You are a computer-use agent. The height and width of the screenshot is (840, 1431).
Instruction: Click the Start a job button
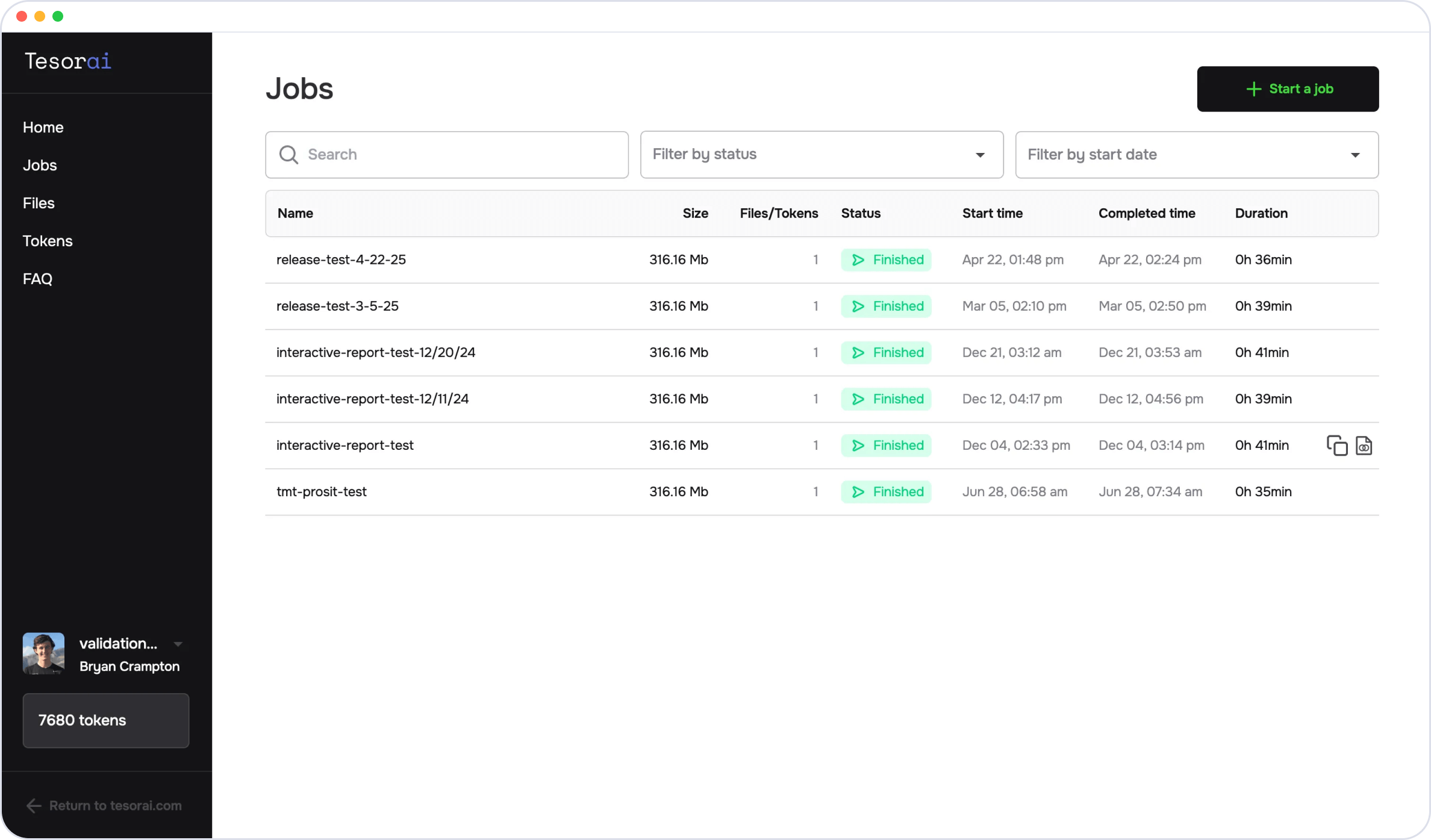tap(1288, 89)
